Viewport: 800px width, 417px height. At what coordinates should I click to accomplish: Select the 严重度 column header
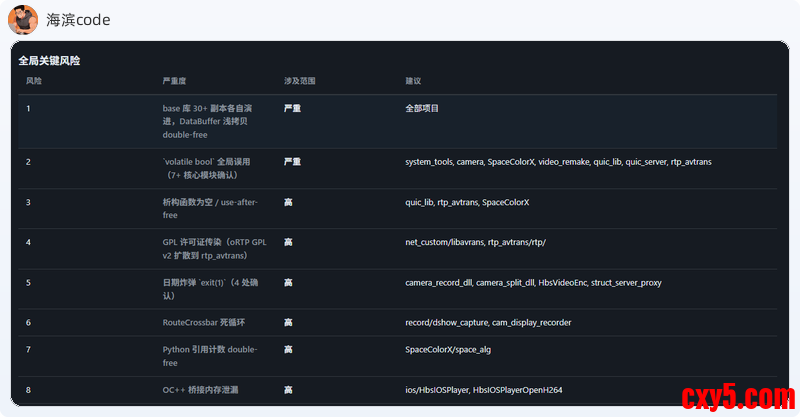click(175, 80)
